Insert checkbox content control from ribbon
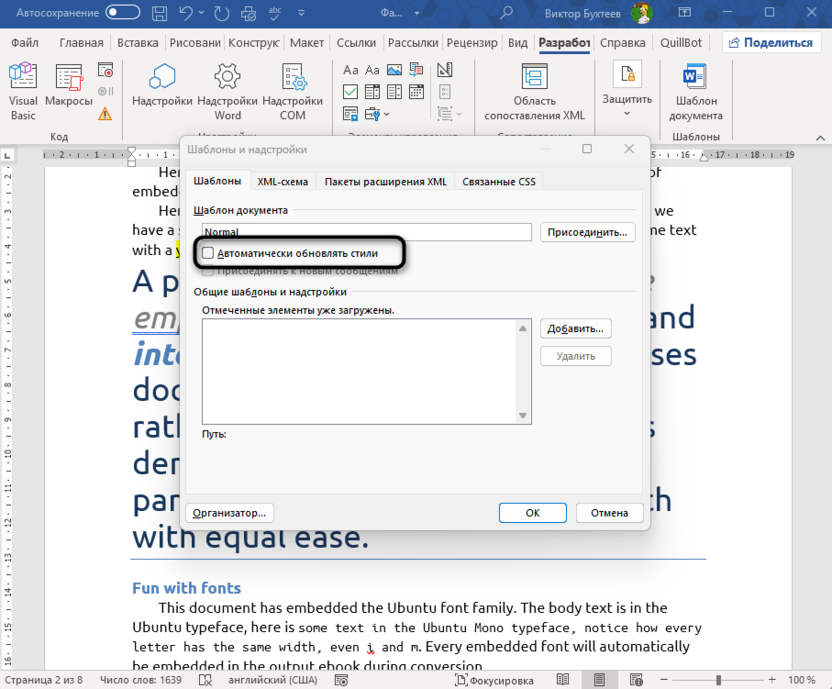 click(350, 91)
